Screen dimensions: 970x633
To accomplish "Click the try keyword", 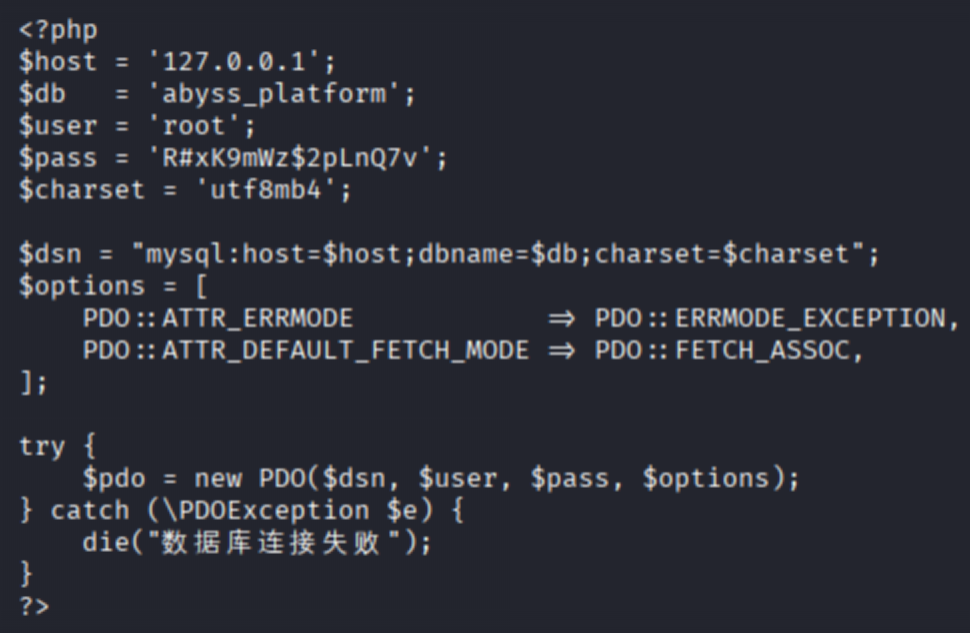I will click(x=42, y=446).
